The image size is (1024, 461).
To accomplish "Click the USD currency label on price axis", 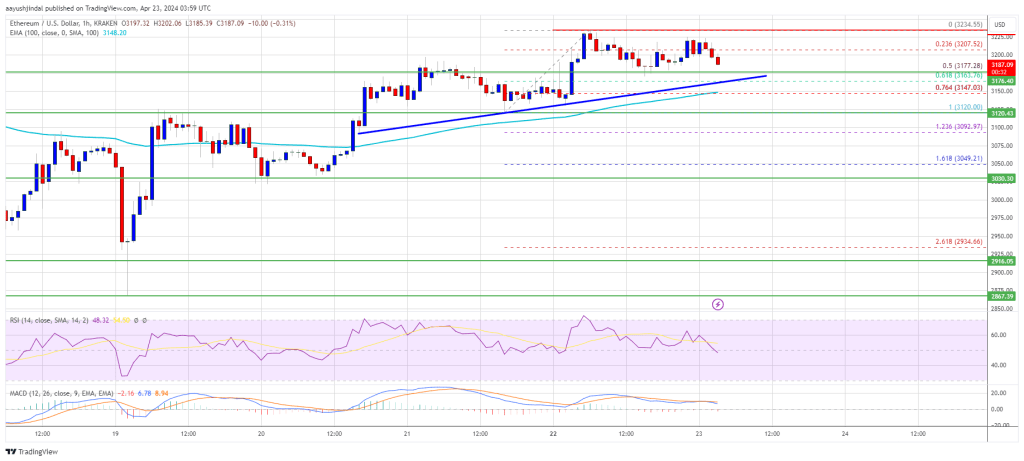I will [x=999, y=25].
